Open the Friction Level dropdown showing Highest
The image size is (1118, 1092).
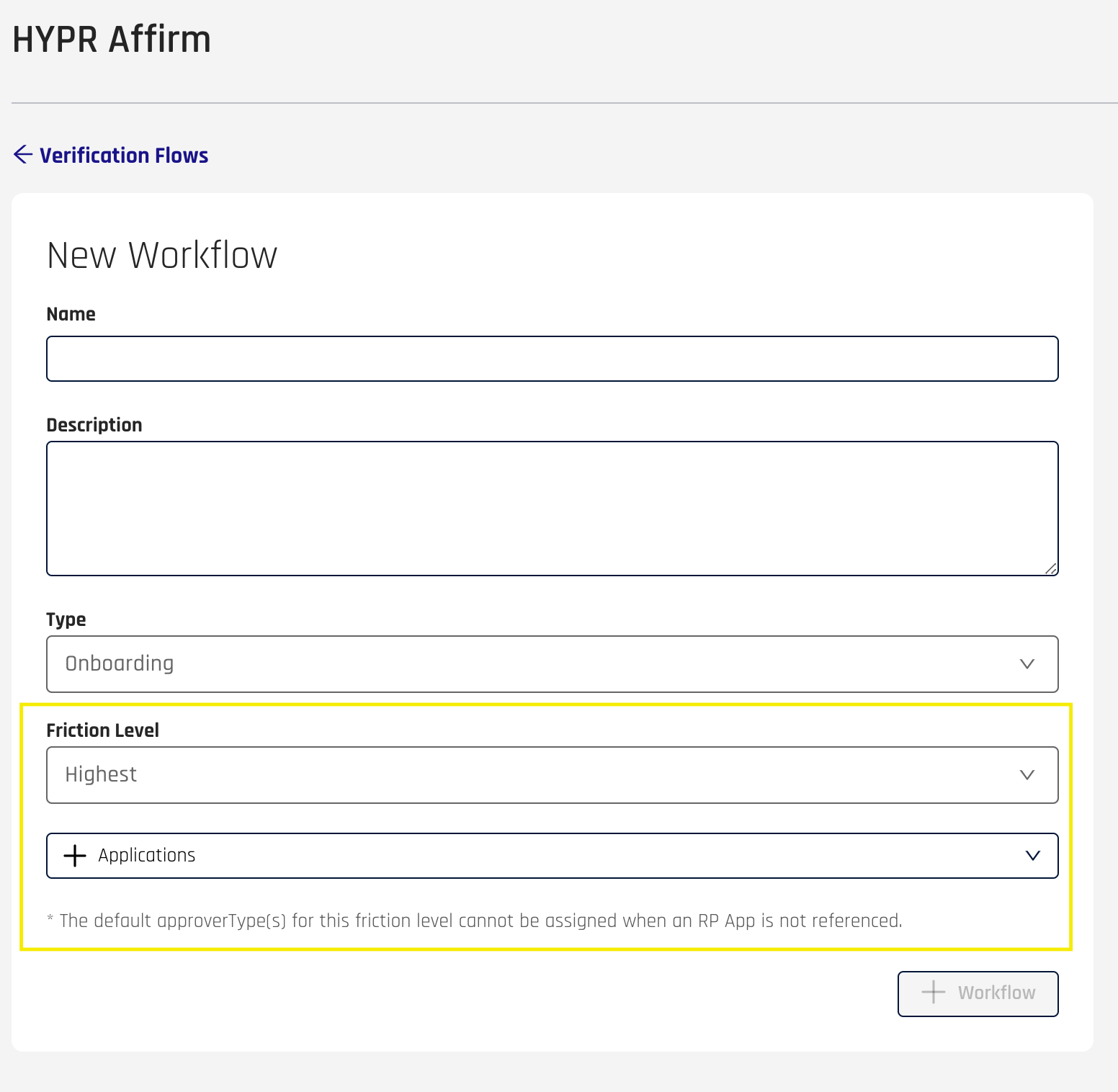tap(552, 775)
